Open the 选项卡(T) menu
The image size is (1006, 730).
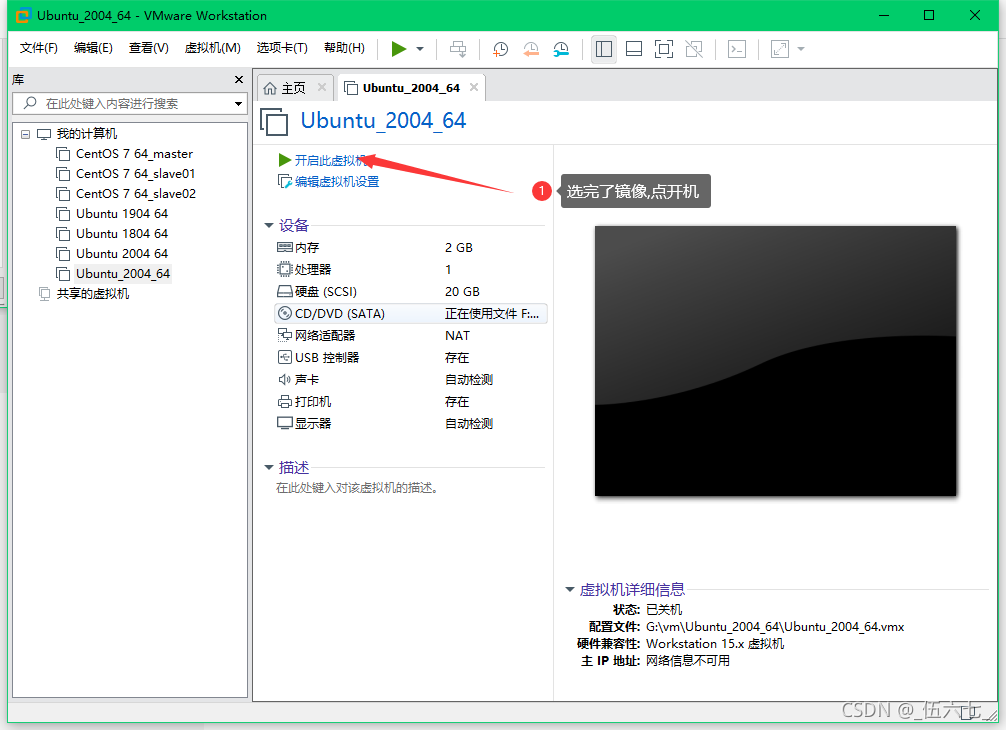(282, 48)
